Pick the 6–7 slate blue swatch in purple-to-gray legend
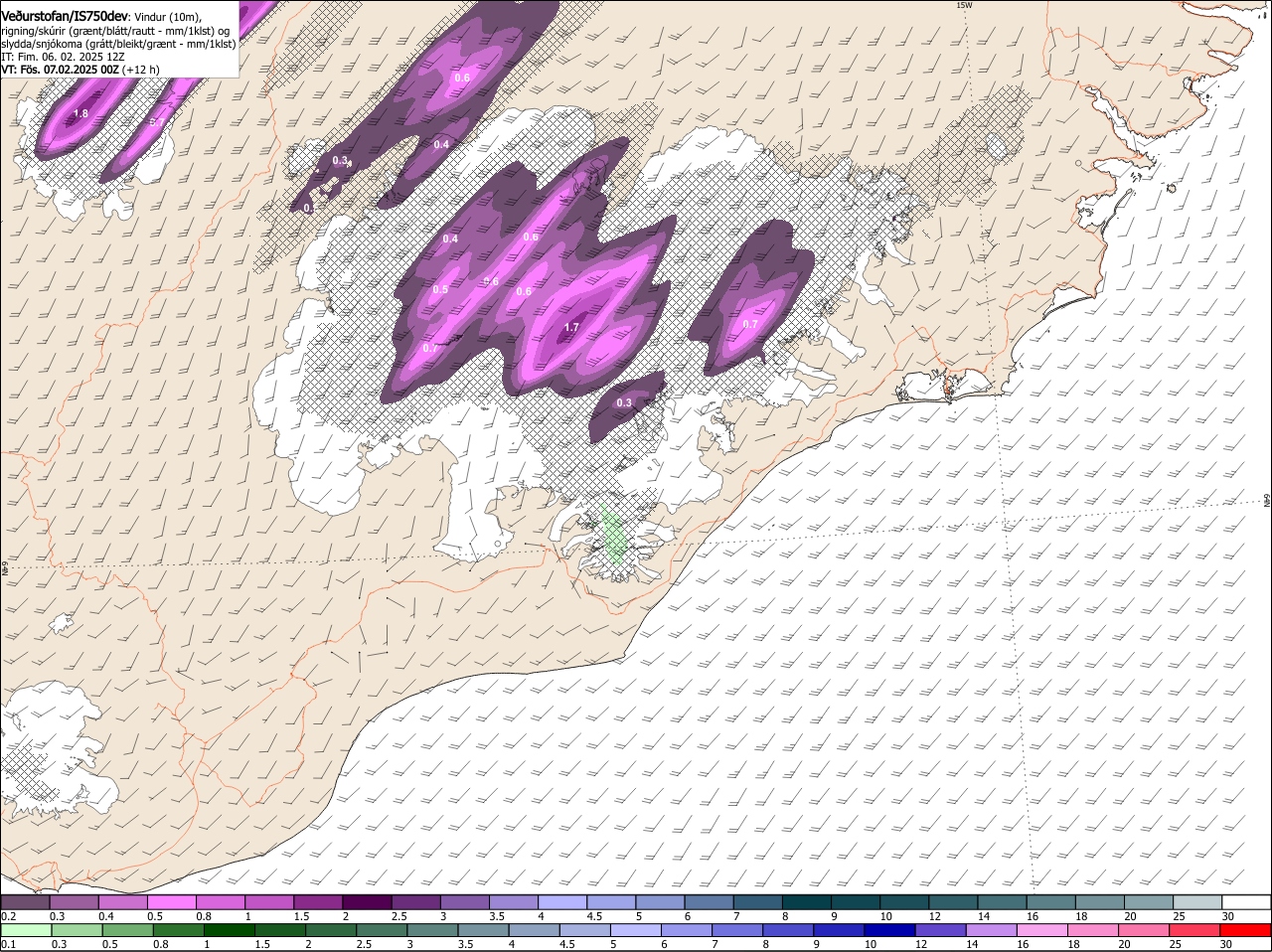Image resolution: width=1272 pixels, height=952 pixels. [x=709, y=902]
